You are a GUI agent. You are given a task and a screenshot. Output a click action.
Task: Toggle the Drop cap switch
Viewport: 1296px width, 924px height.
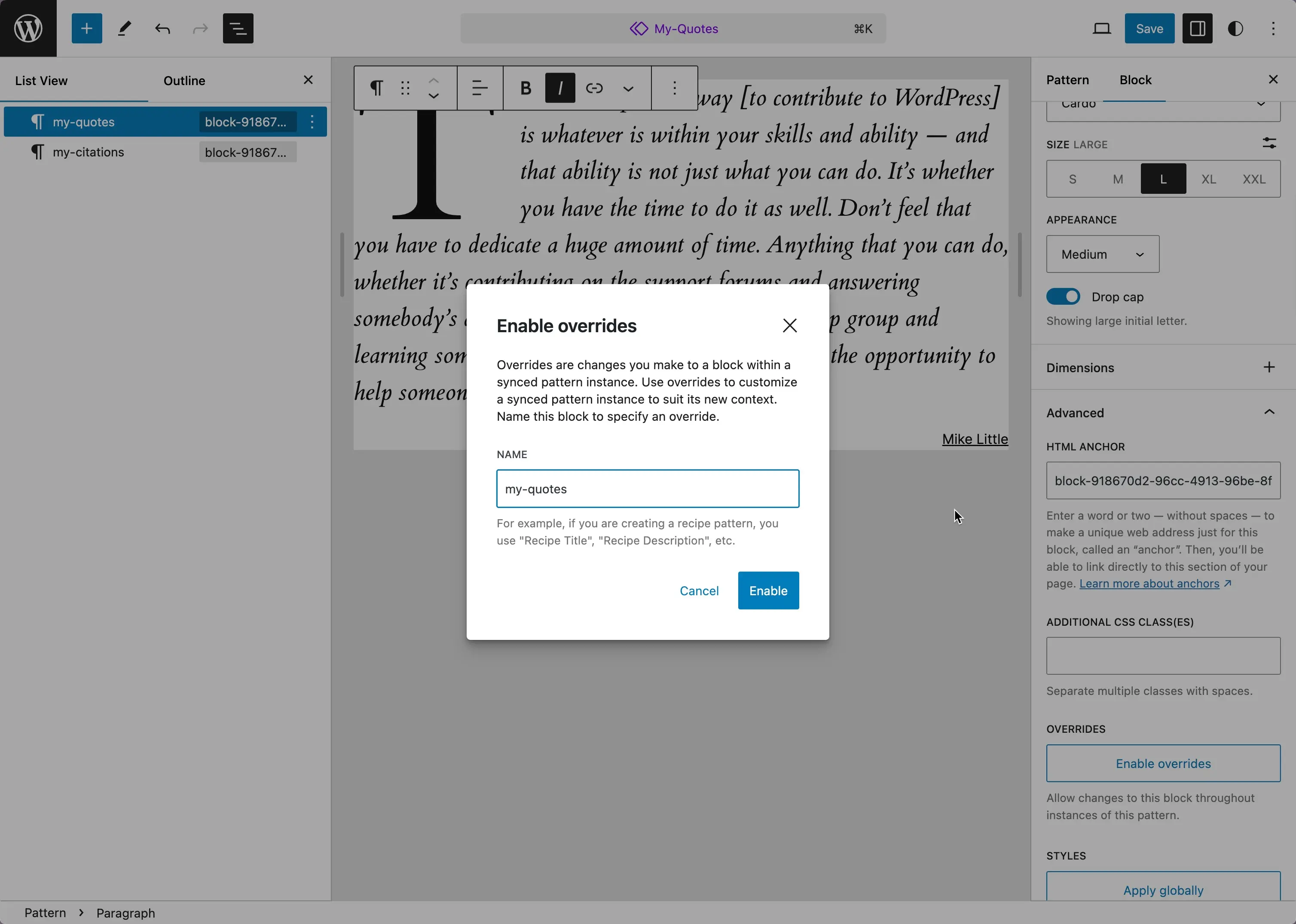click(1063, 297)
